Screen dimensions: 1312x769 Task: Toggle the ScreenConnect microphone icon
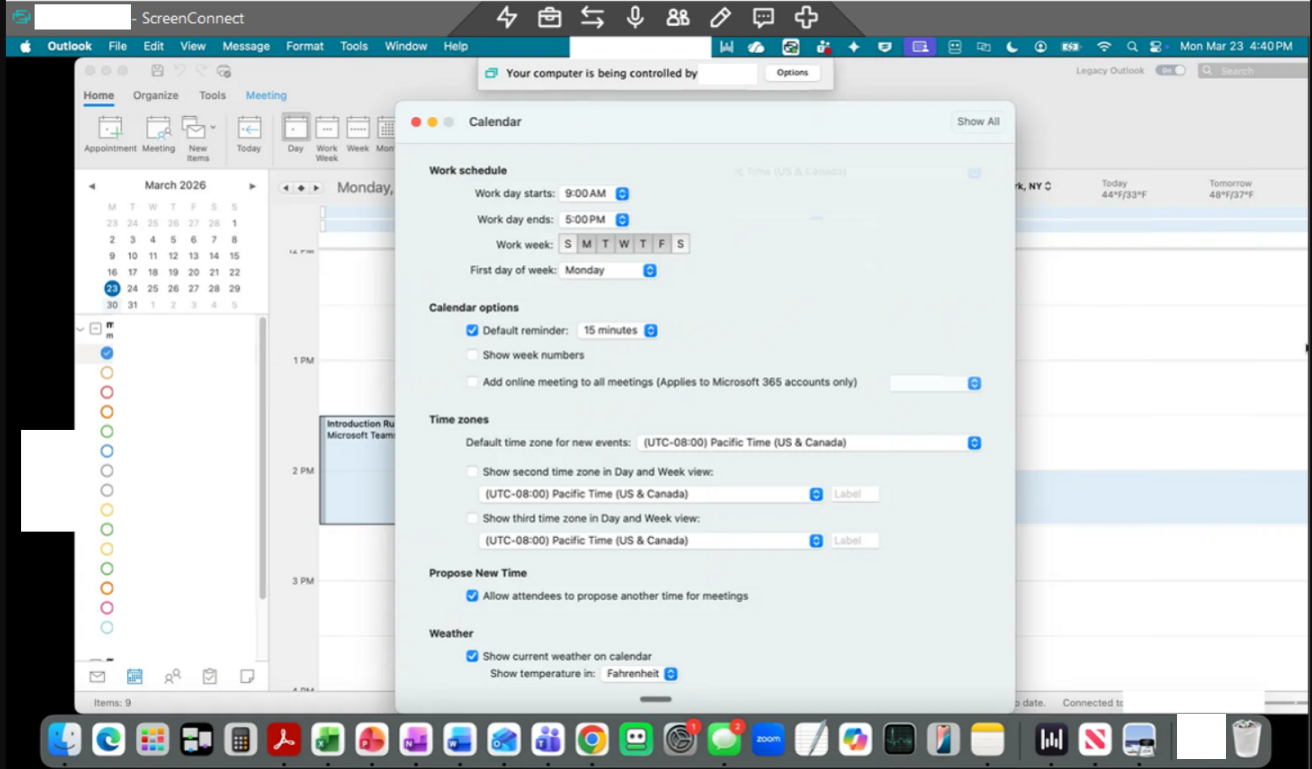(634, 17)
